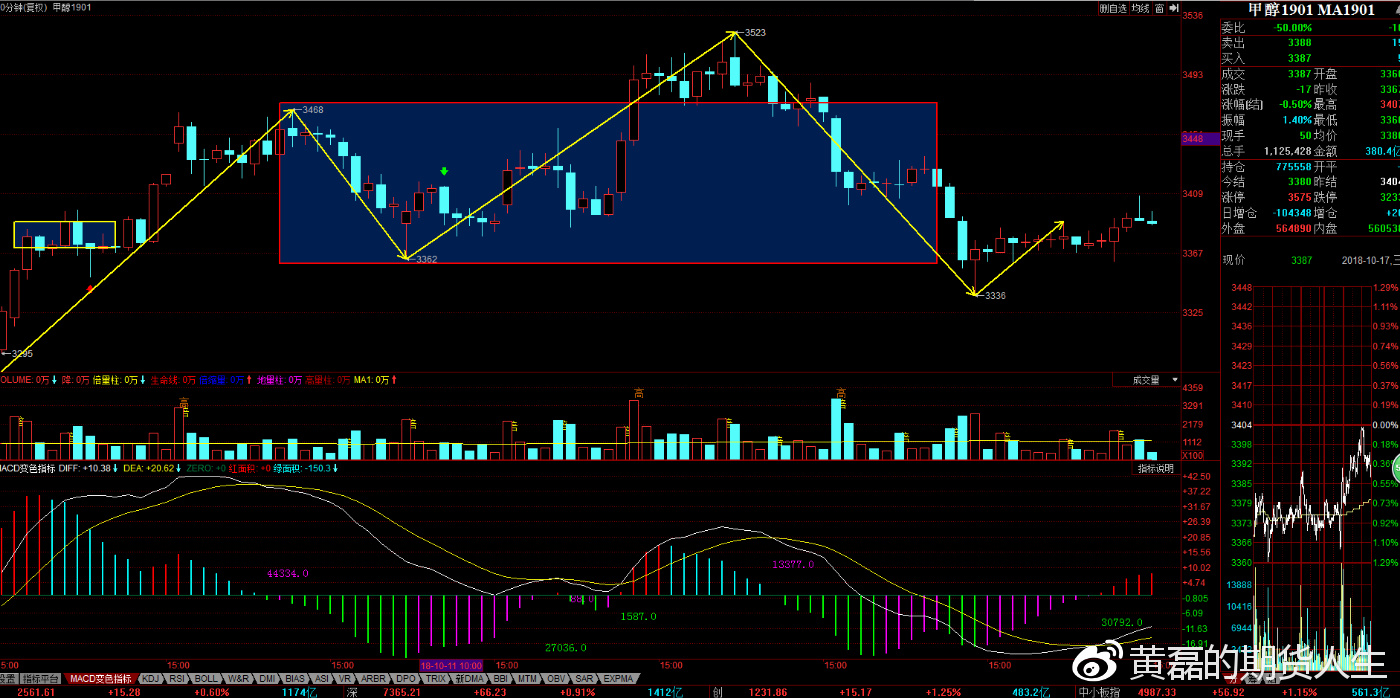
Task: Click the 3362 trough price label
Action: coord(426,259)
